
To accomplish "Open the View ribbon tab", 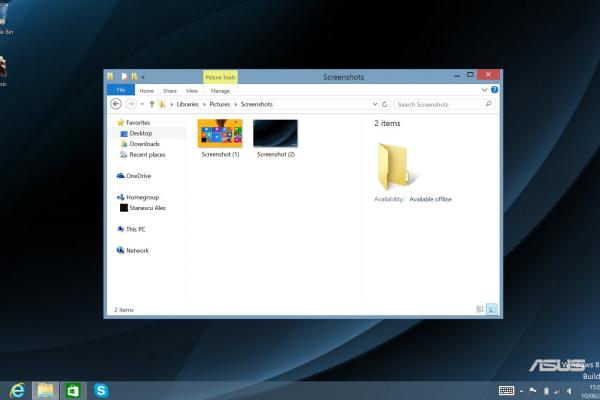I will tap(192, 91).
